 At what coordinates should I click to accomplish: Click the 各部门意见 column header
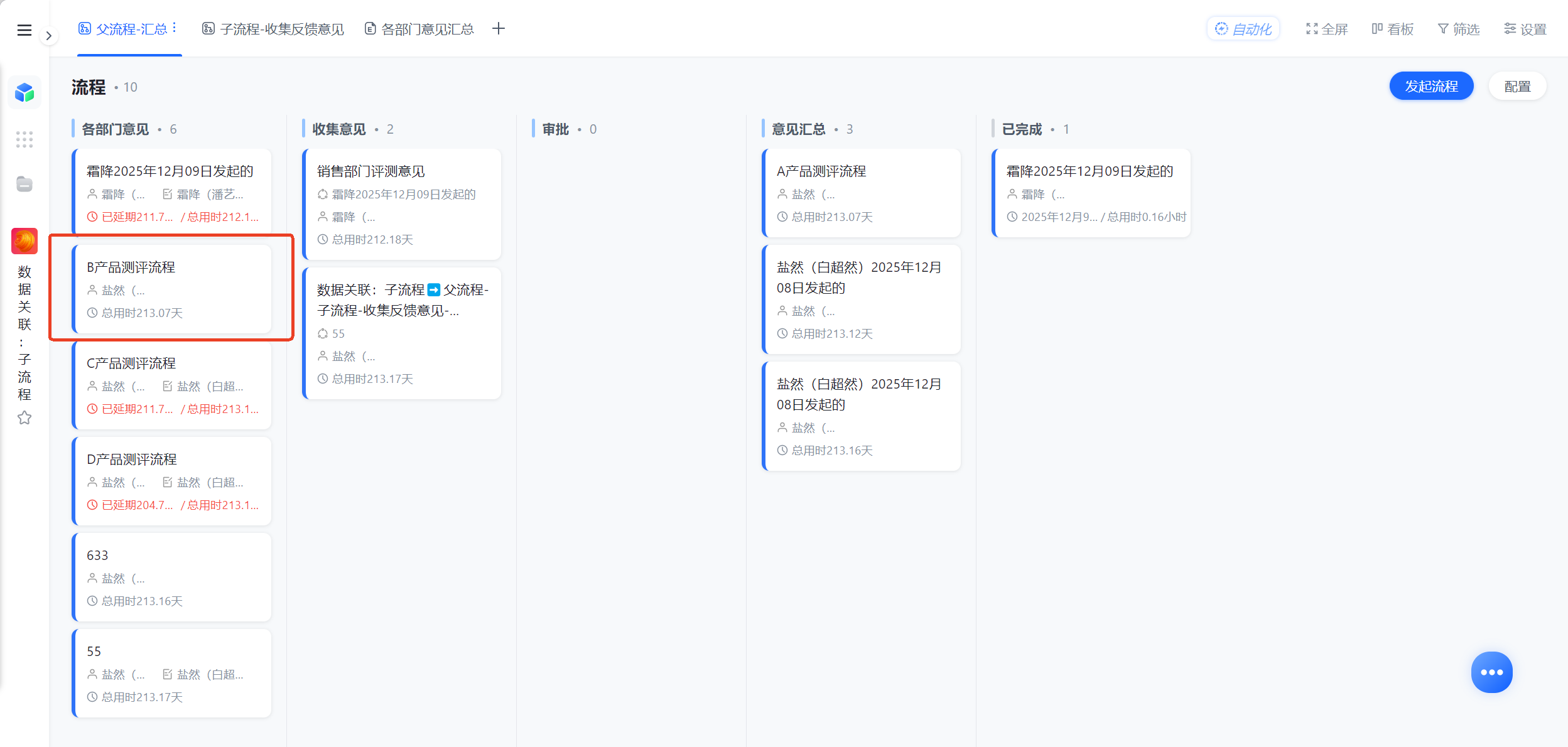coord(116,129)
